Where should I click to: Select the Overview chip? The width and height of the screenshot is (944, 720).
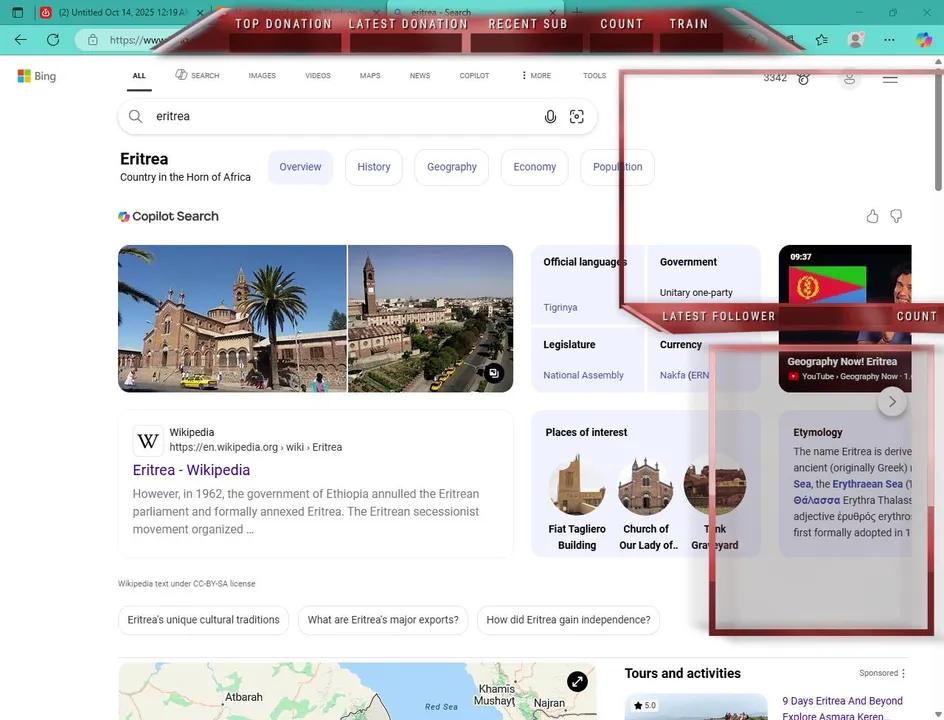(300, 167)
